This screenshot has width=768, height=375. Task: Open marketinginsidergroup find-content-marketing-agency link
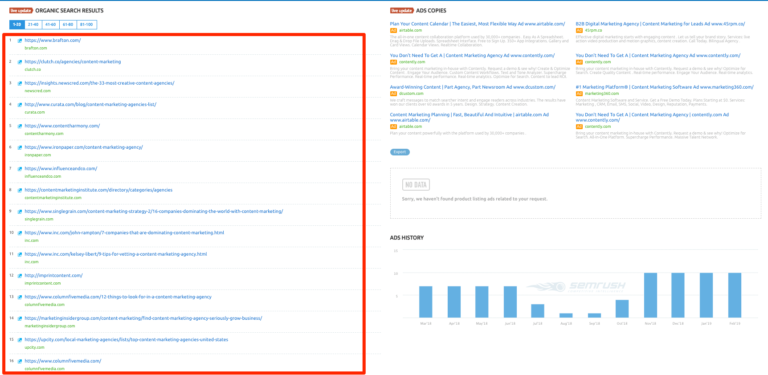coord(143,318)
